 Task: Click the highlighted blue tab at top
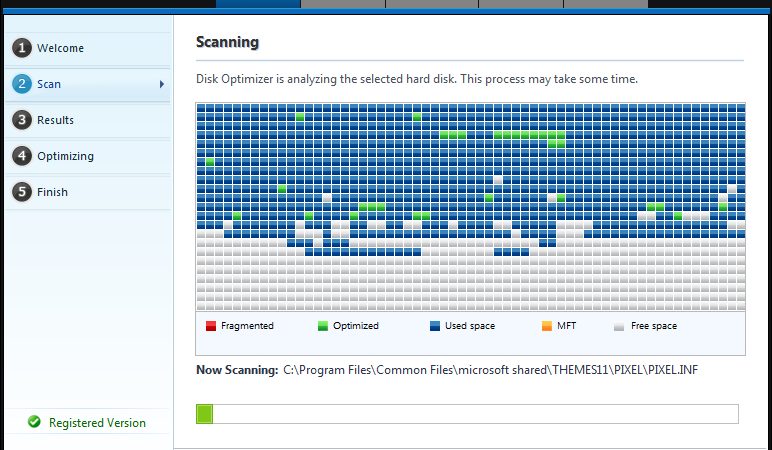[258, 4]
